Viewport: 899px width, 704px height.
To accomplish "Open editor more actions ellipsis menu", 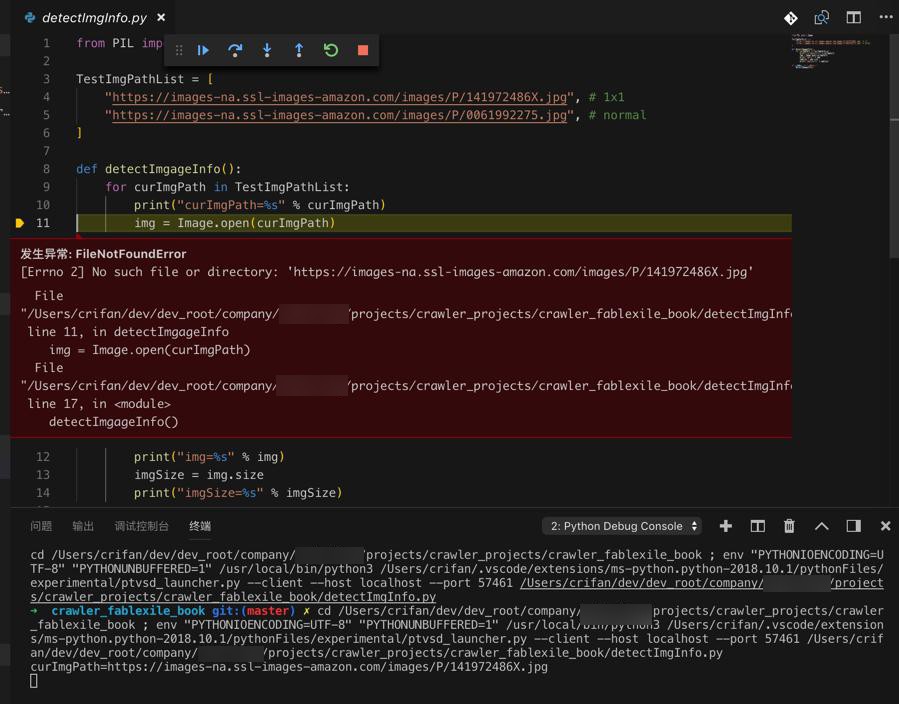I will (886, 17).
